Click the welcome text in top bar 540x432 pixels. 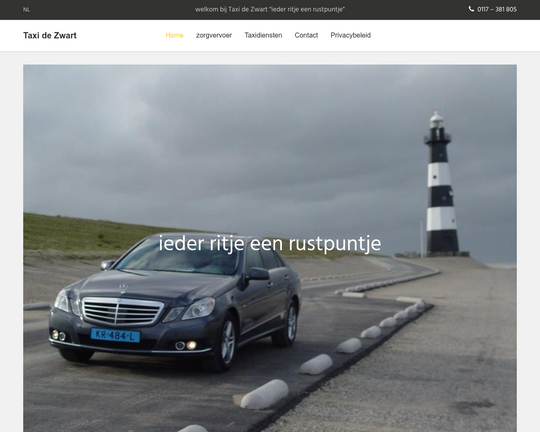point(270,9)
